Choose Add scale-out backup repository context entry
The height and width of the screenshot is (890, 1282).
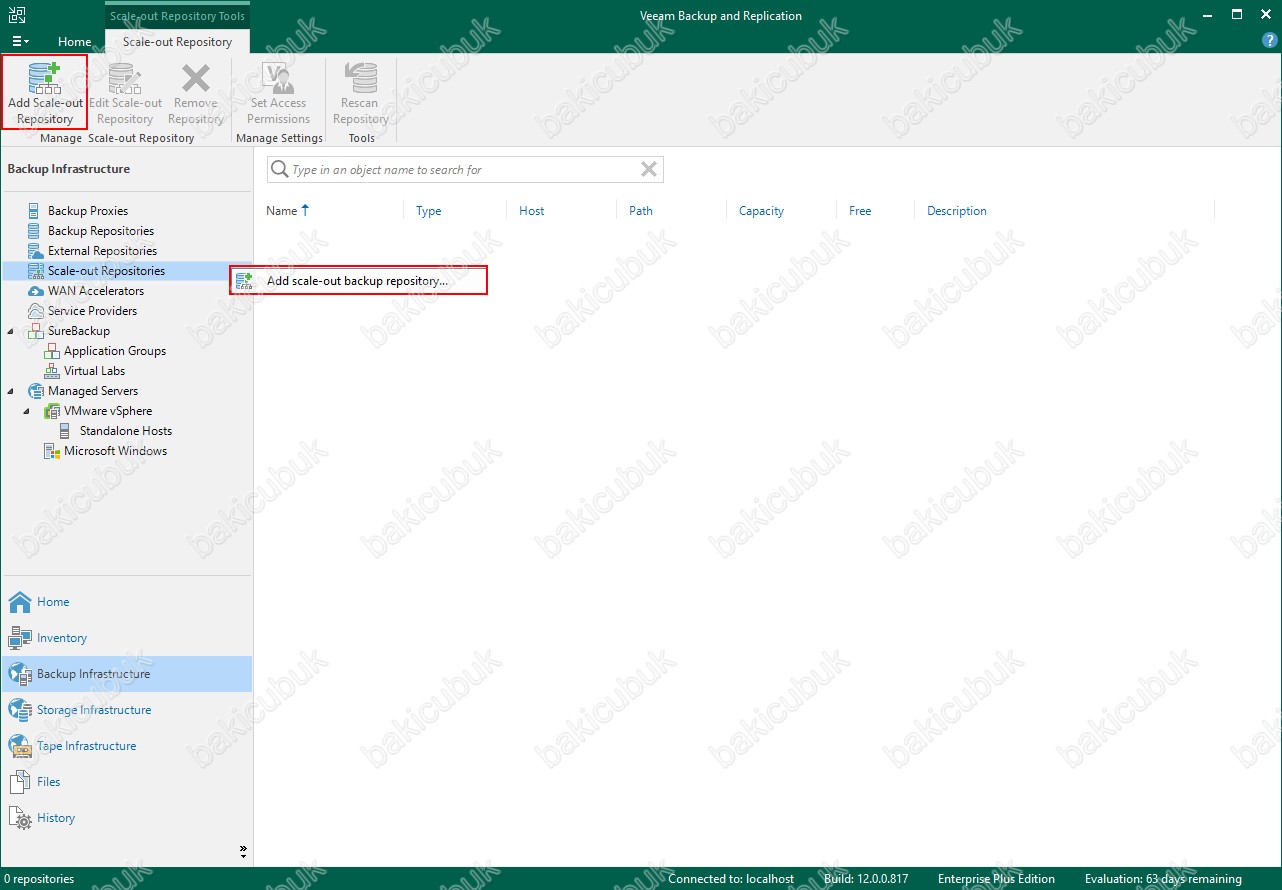[359, 281]
